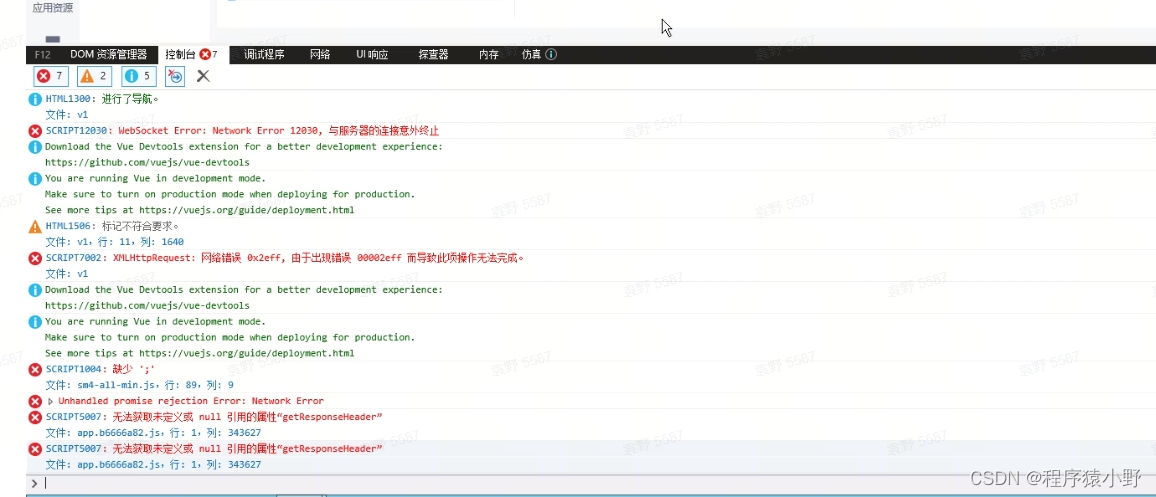
Task: Switch to the DOM 资源管理器 tab
Action: pyautogui.click(x=108, y=55)
